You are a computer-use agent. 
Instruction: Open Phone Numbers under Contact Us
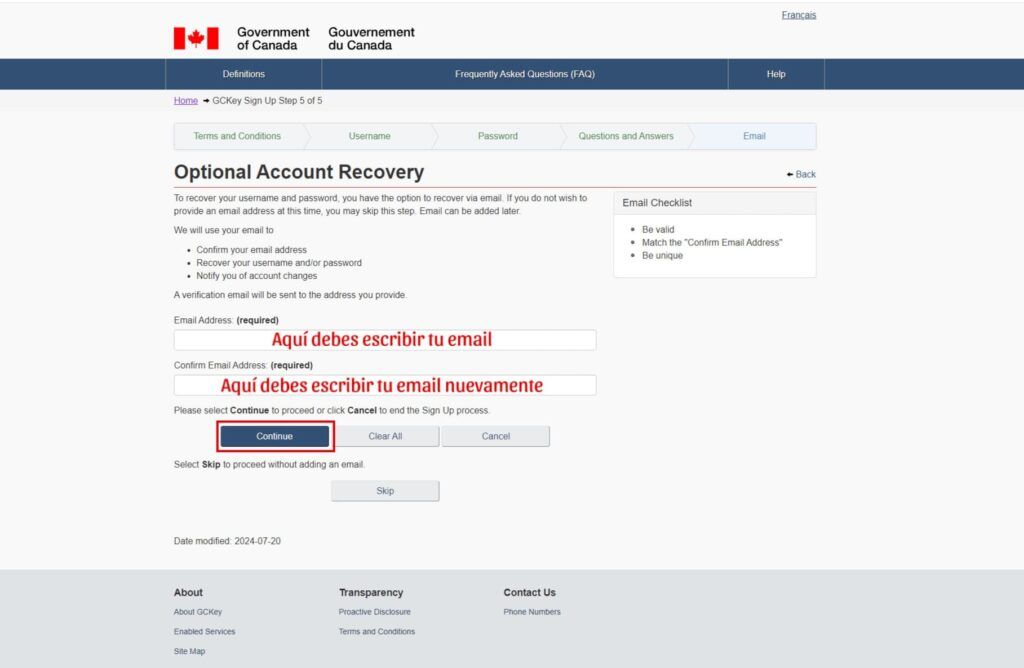532,612
